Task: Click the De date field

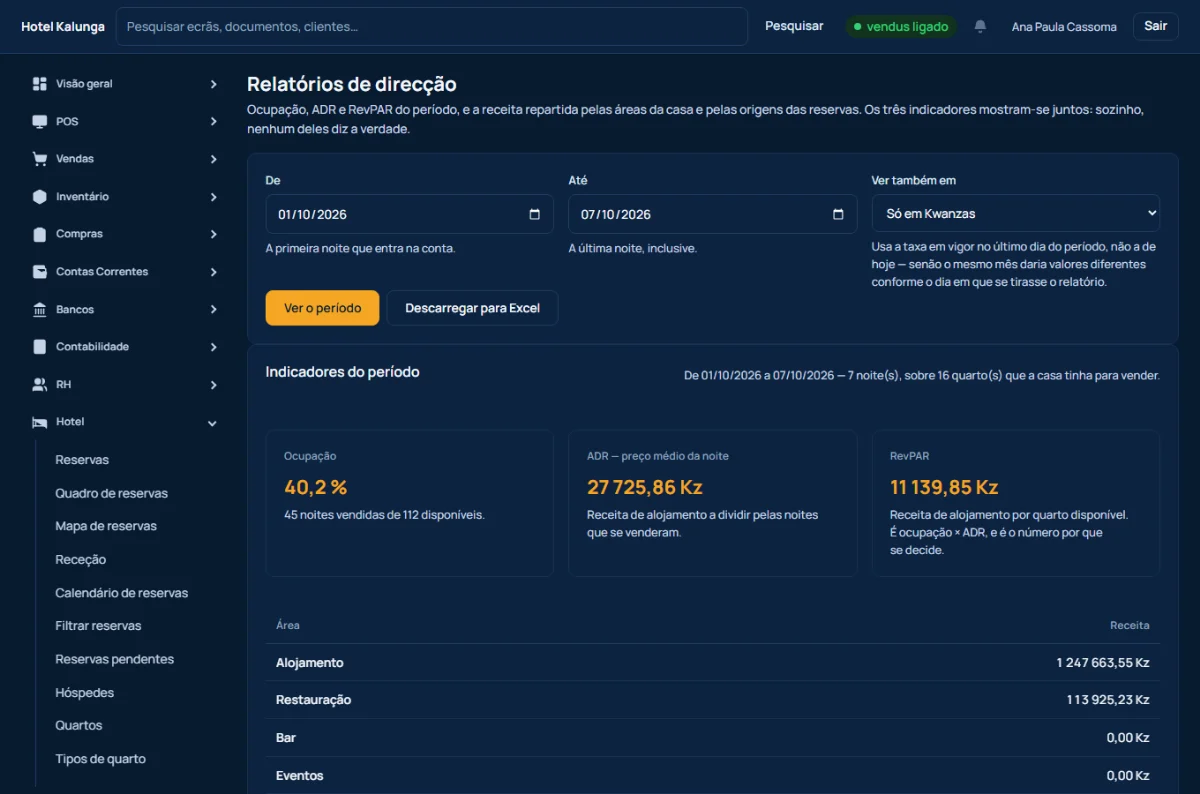Action: click(409, 214)
